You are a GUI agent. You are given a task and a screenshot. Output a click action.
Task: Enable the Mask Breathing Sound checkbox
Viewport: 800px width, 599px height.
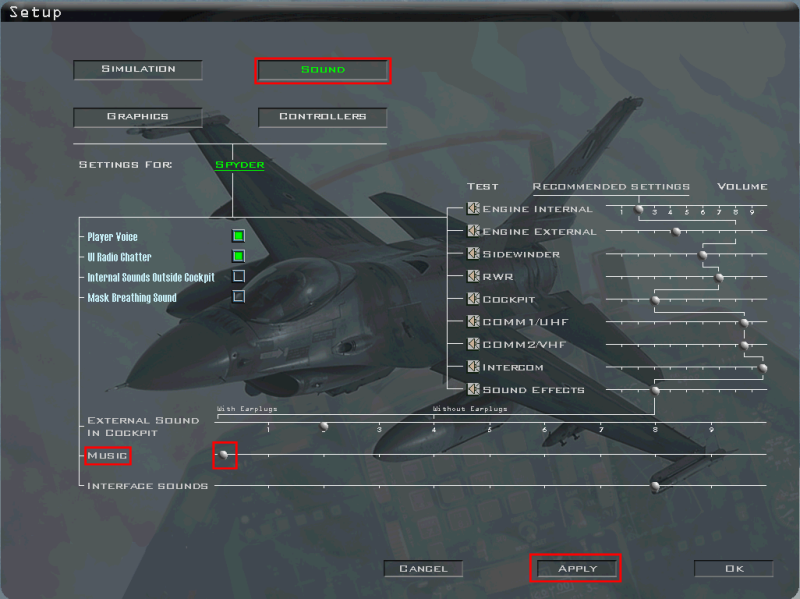[x=239, y=296]
